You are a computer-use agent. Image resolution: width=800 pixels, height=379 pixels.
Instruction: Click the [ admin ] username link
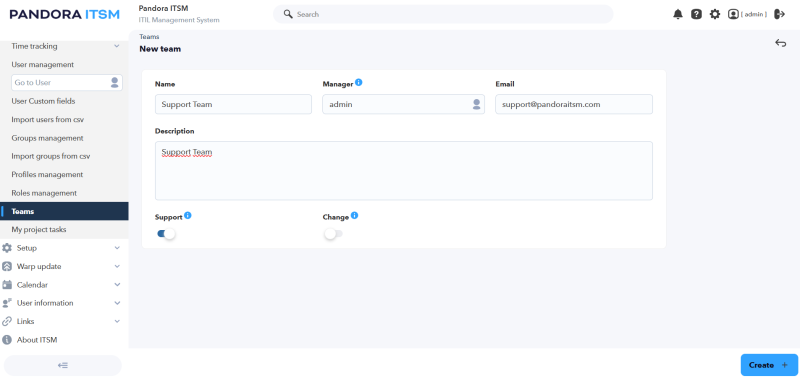[x=754, y=14]
